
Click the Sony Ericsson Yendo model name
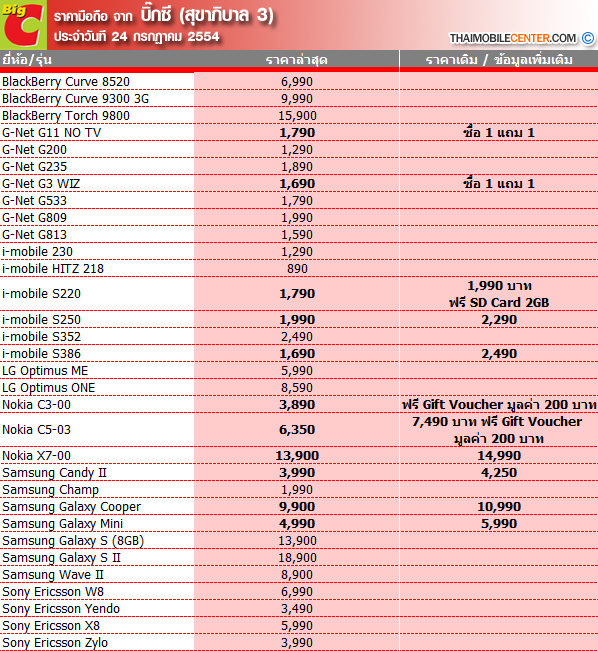click(61, 609)
